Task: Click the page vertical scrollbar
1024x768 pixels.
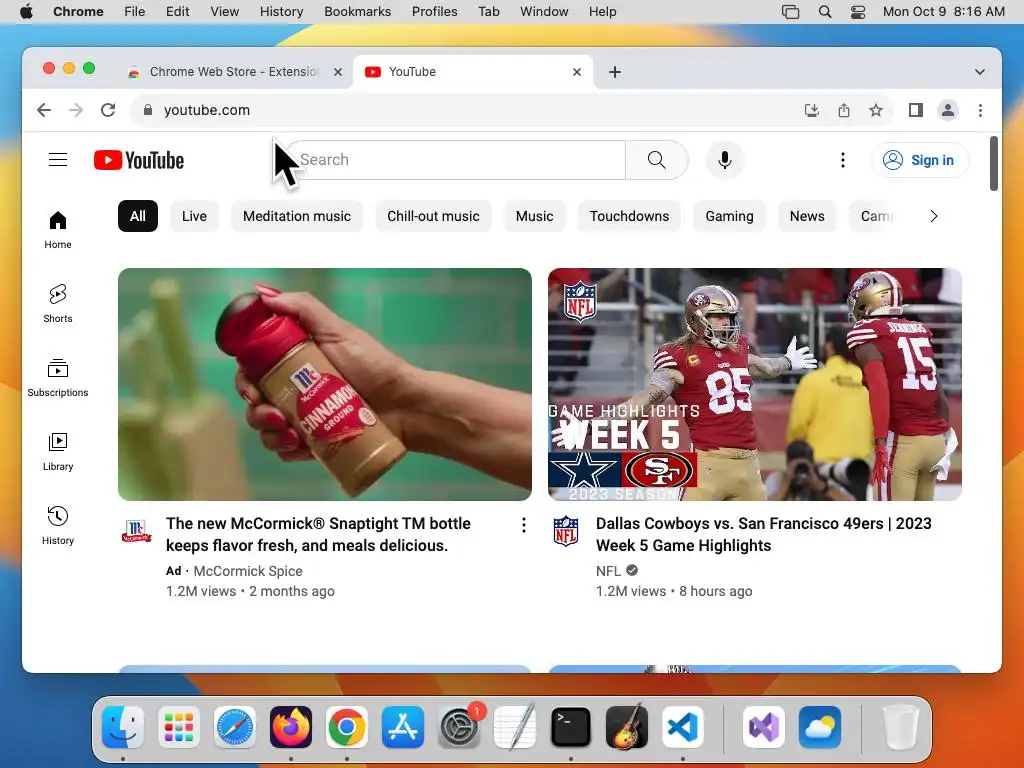Action: click(993, 163)
